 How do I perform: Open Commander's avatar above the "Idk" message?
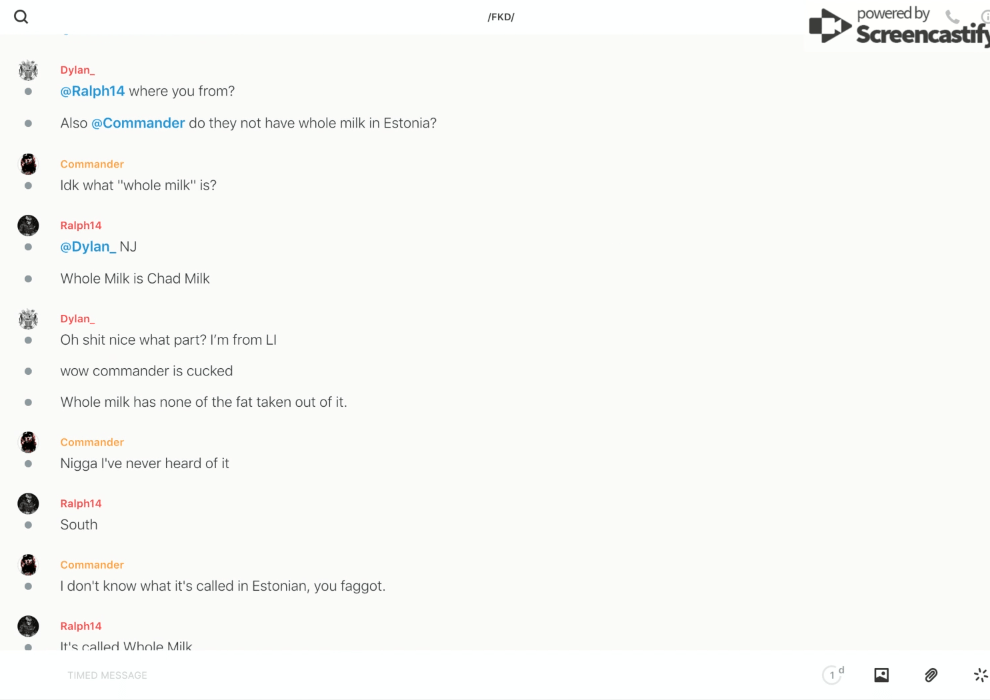(x=28, y=164)
